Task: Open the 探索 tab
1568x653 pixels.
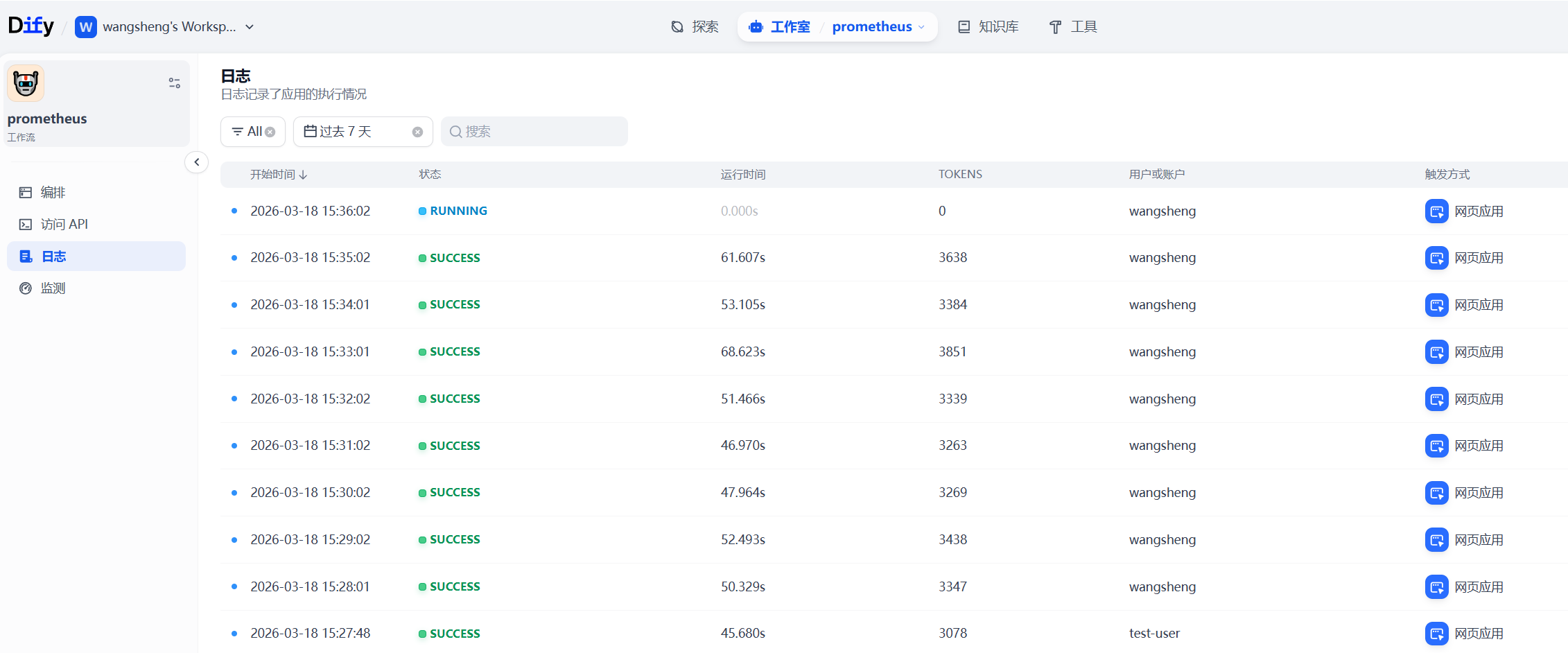Action: tap(695, 27)
